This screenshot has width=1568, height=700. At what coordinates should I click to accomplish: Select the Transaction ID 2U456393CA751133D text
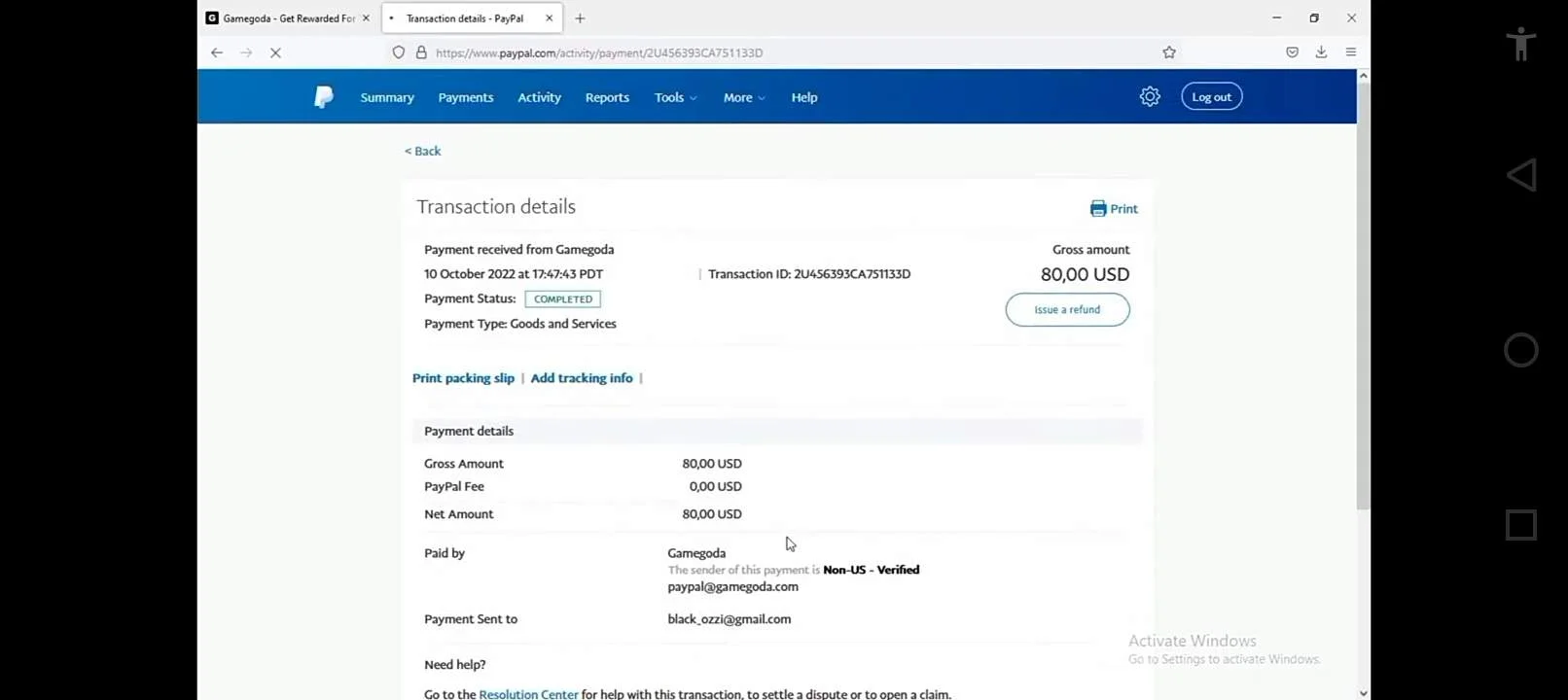click(x=809, y=274)
